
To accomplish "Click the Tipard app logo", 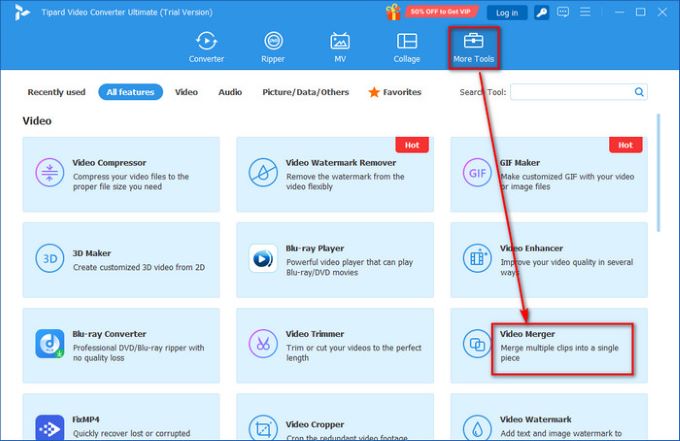I will 22,12.
